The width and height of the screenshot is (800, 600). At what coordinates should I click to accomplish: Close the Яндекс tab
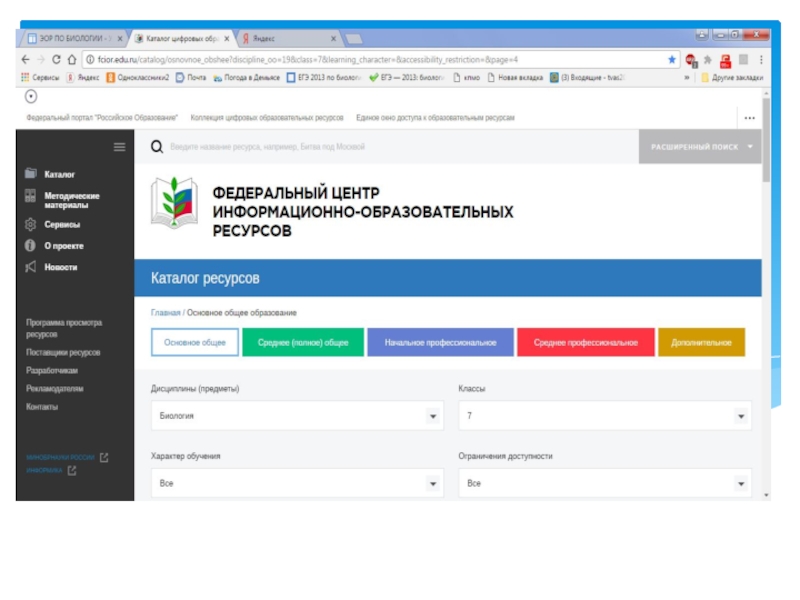click(x=333, y=39)
